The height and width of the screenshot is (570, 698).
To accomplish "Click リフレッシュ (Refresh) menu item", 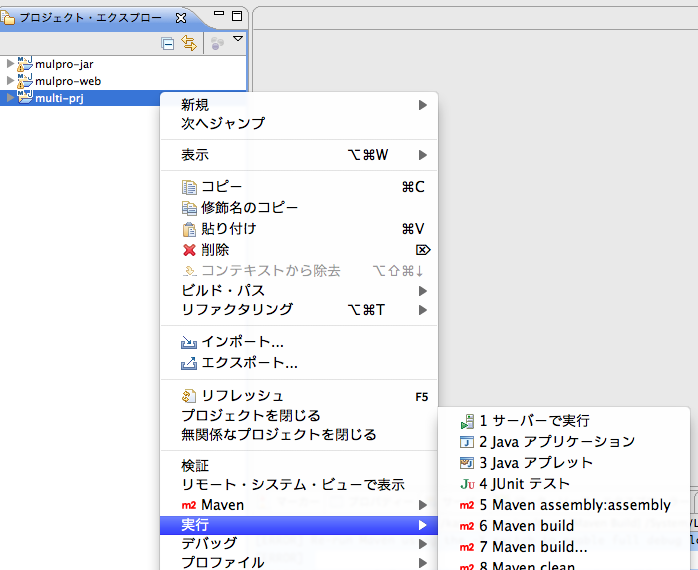I will click(242, 396).
